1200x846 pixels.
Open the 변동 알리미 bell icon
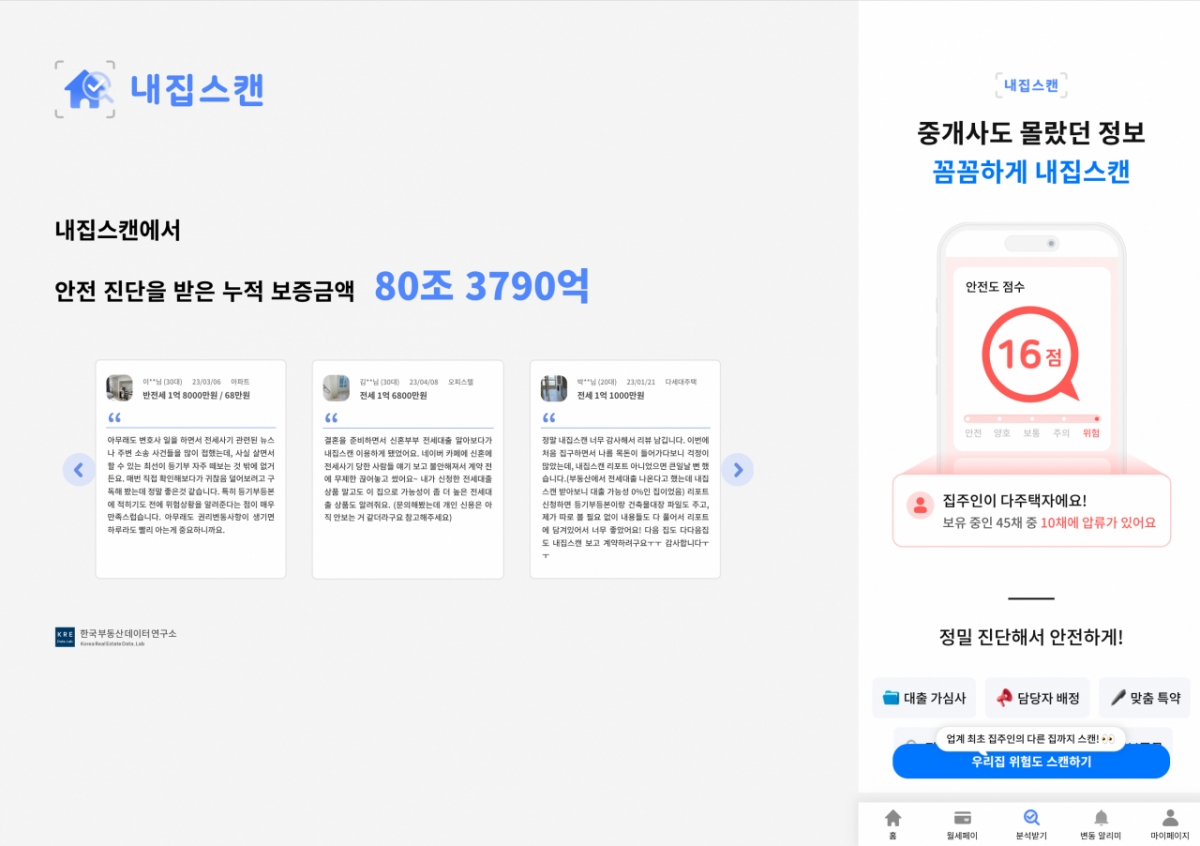(1101, 817)
